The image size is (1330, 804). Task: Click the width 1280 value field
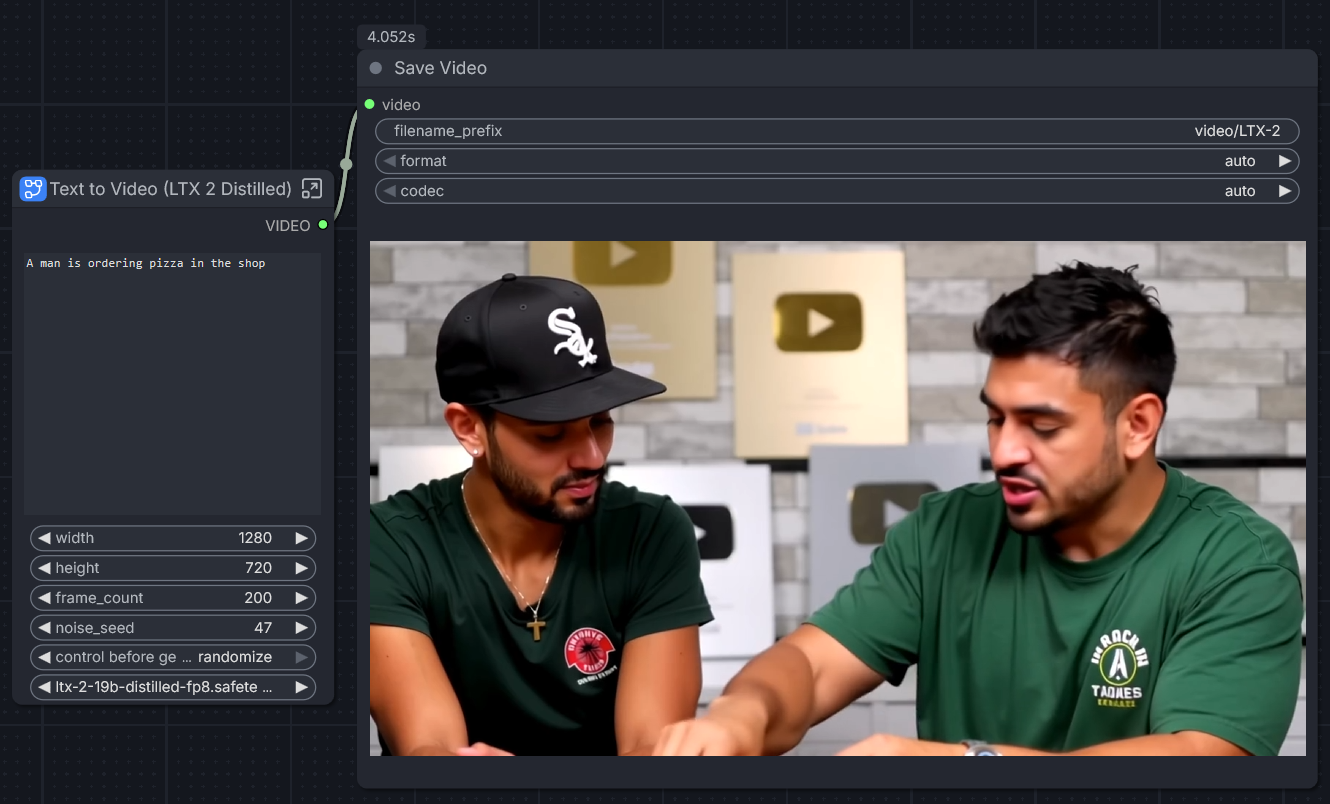tap(173, 538)
